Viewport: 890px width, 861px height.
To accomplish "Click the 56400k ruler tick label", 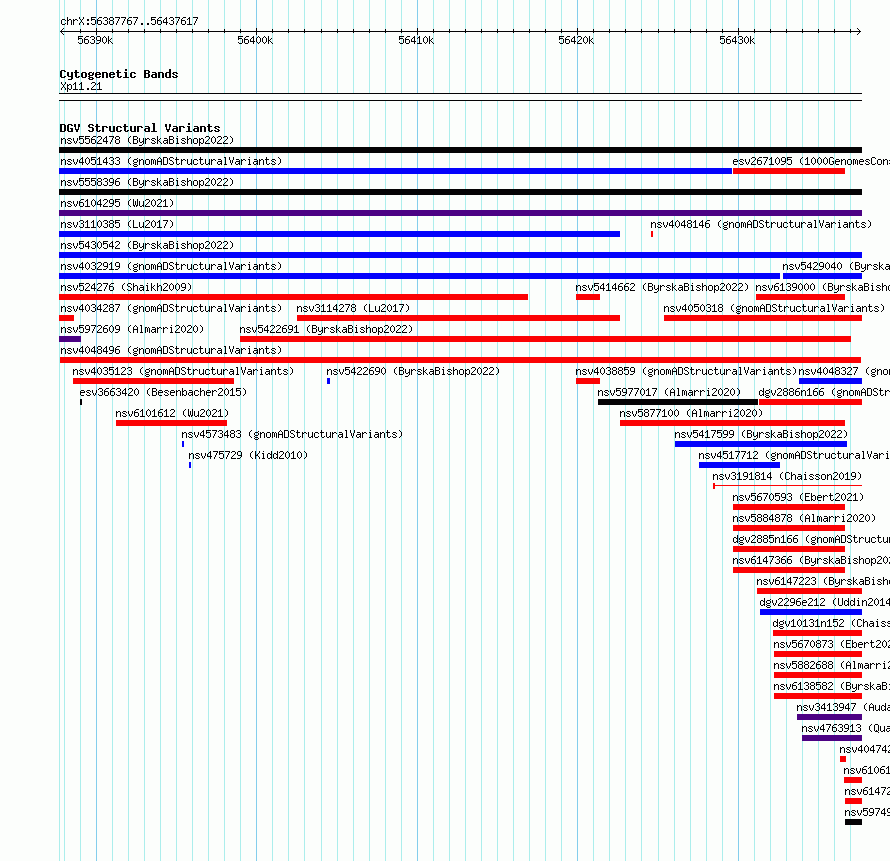I will coord(255,40).
